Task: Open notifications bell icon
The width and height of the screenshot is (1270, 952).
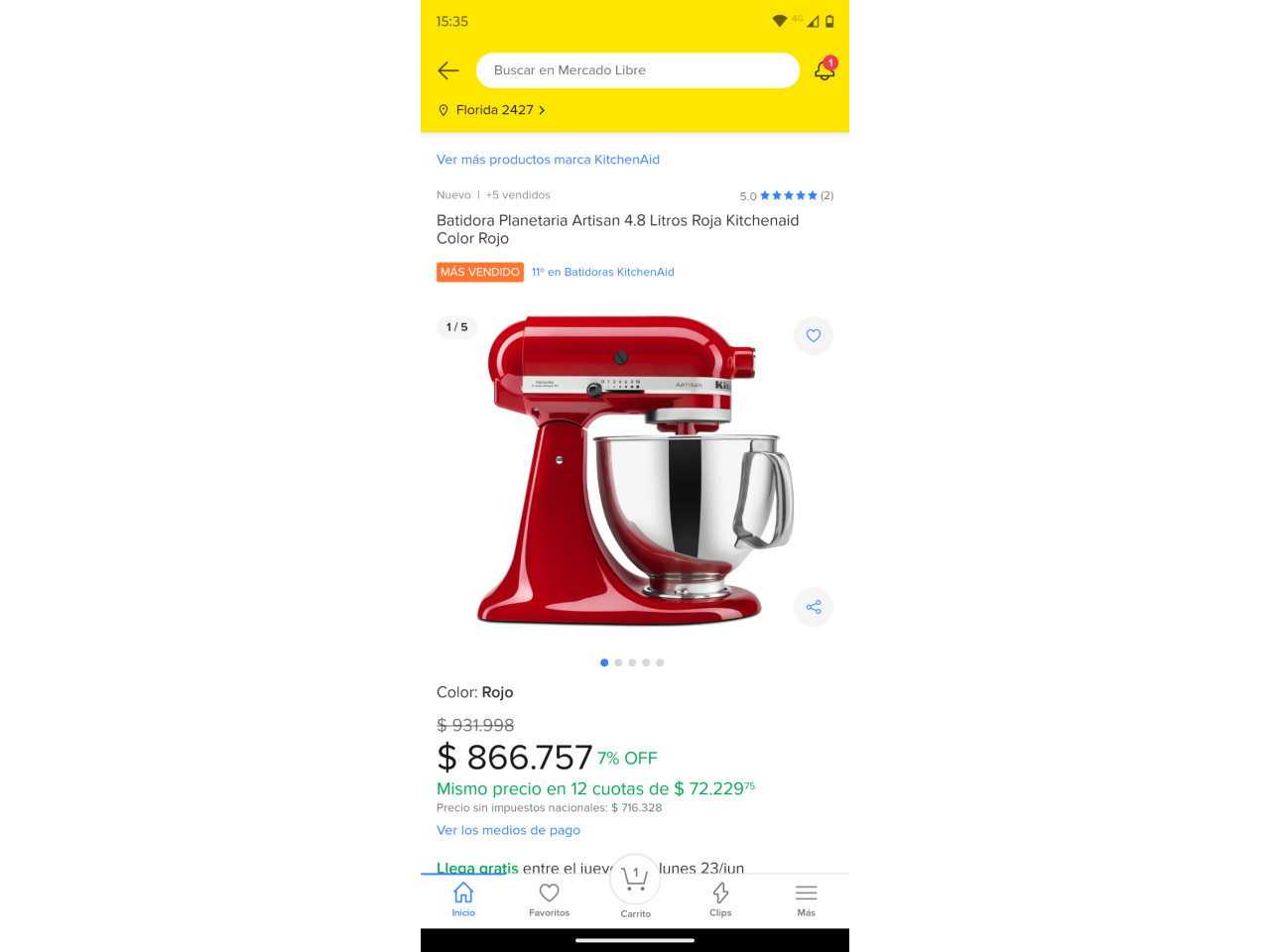Action: pyautogui.click(x=825, y=68)
